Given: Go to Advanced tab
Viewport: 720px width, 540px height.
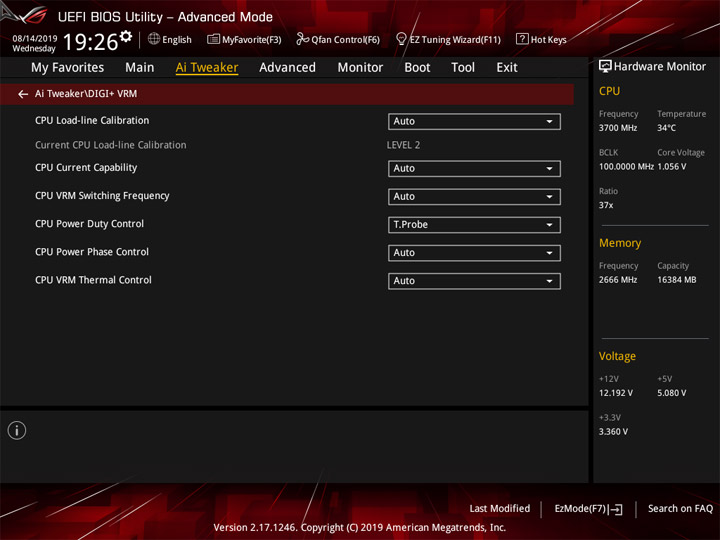Looking at the screenshot, I should tap(287, 68).
